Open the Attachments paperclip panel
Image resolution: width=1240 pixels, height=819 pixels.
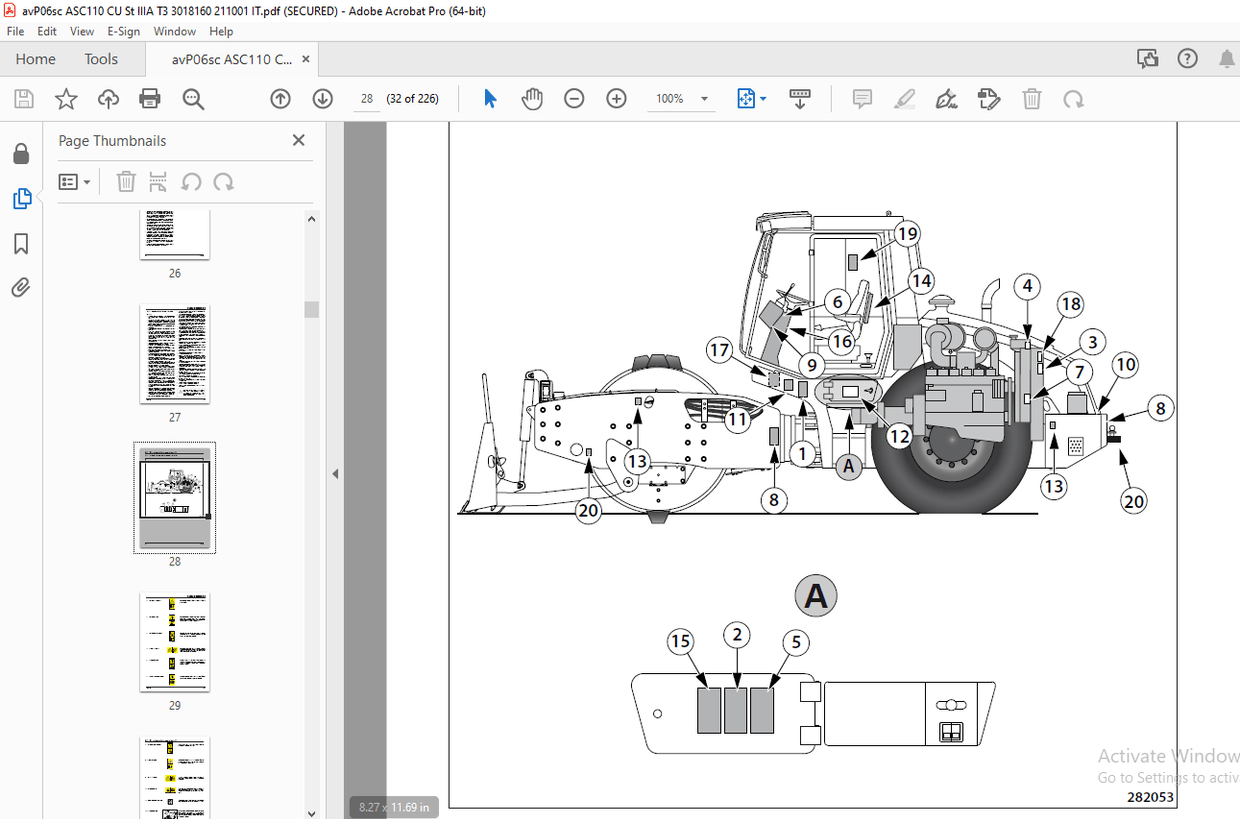click(x=22, y=288)
